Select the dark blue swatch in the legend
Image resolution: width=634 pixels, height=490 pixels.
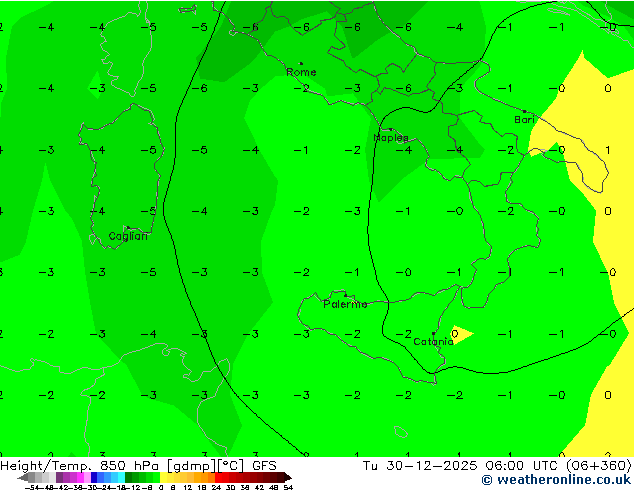(x=94, y=477)
